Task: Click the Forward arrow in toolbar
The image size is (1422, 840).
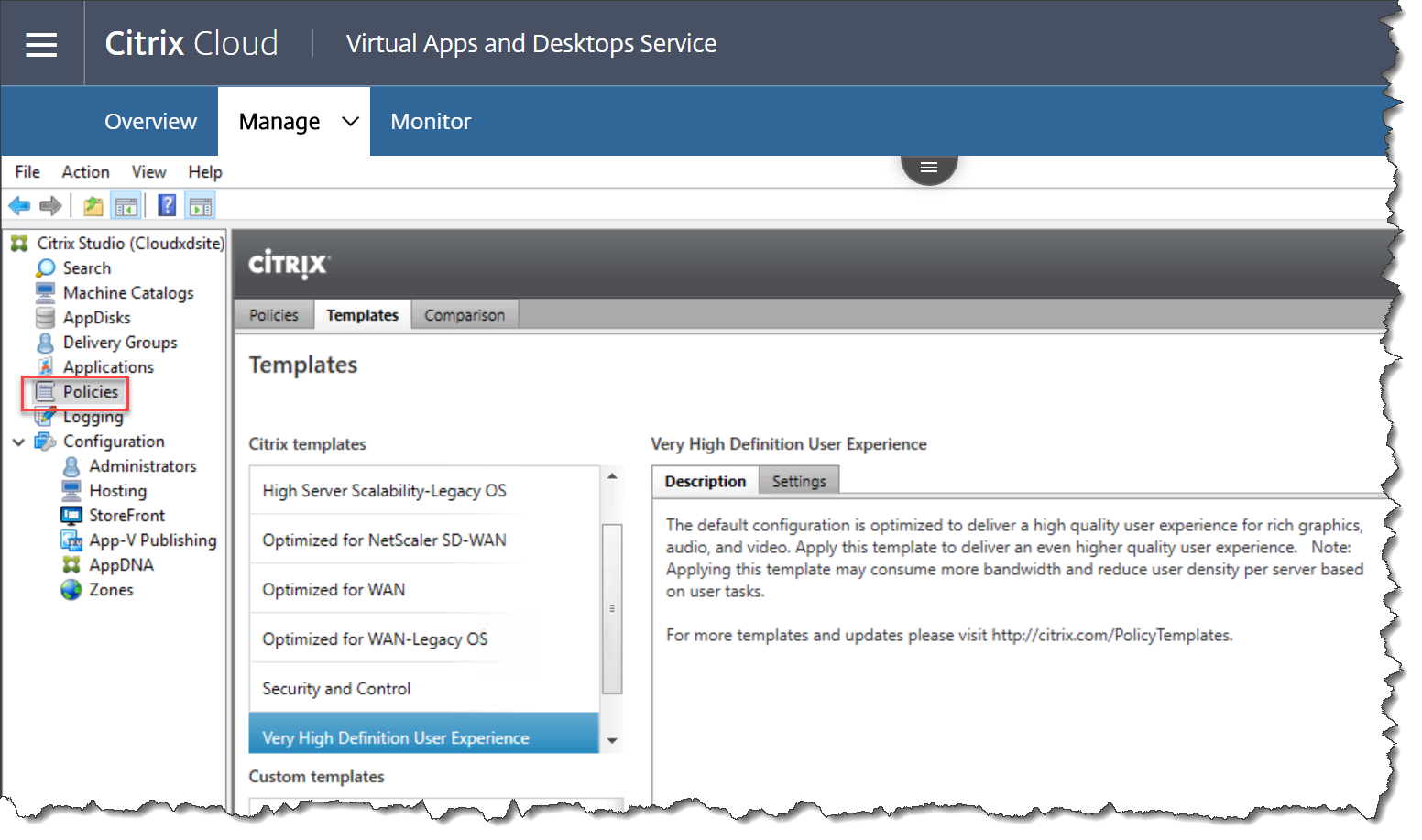Action: [51, 206]
